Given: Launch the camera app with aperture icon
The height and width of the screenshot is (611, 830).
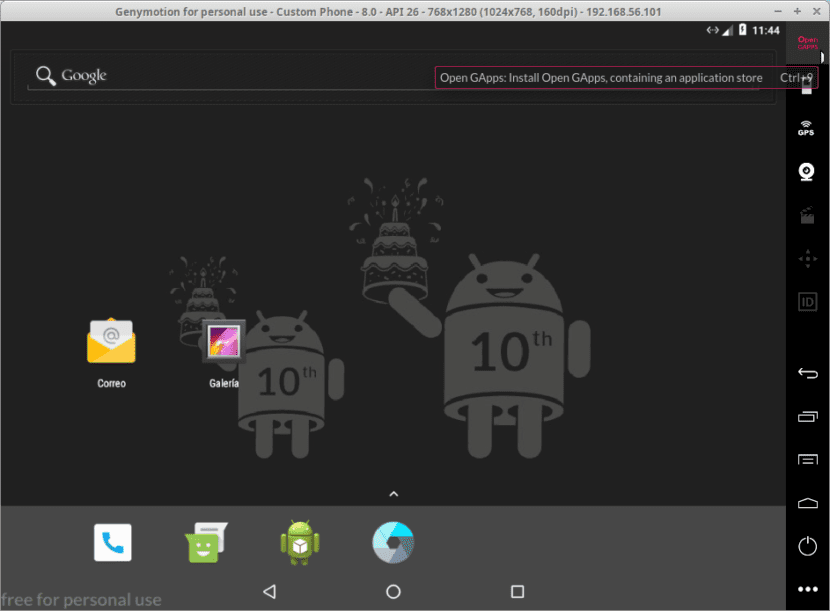Looking at the screenshot, I should click(393, 543).
